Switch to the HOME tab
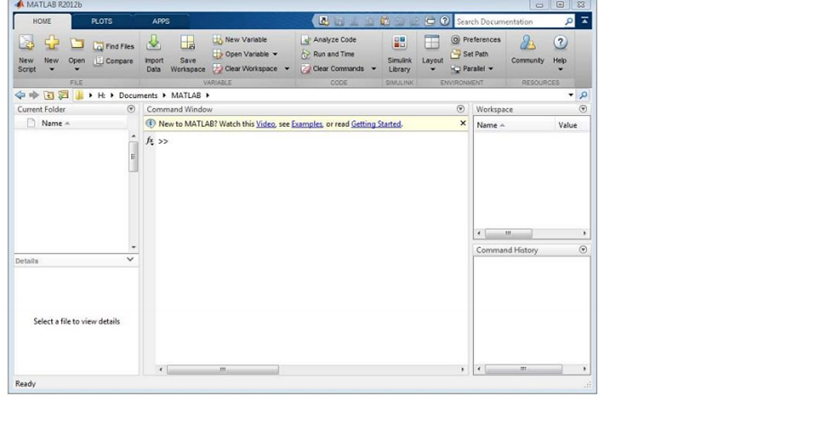Screen dimensions: 819x430 coord(42,21)
